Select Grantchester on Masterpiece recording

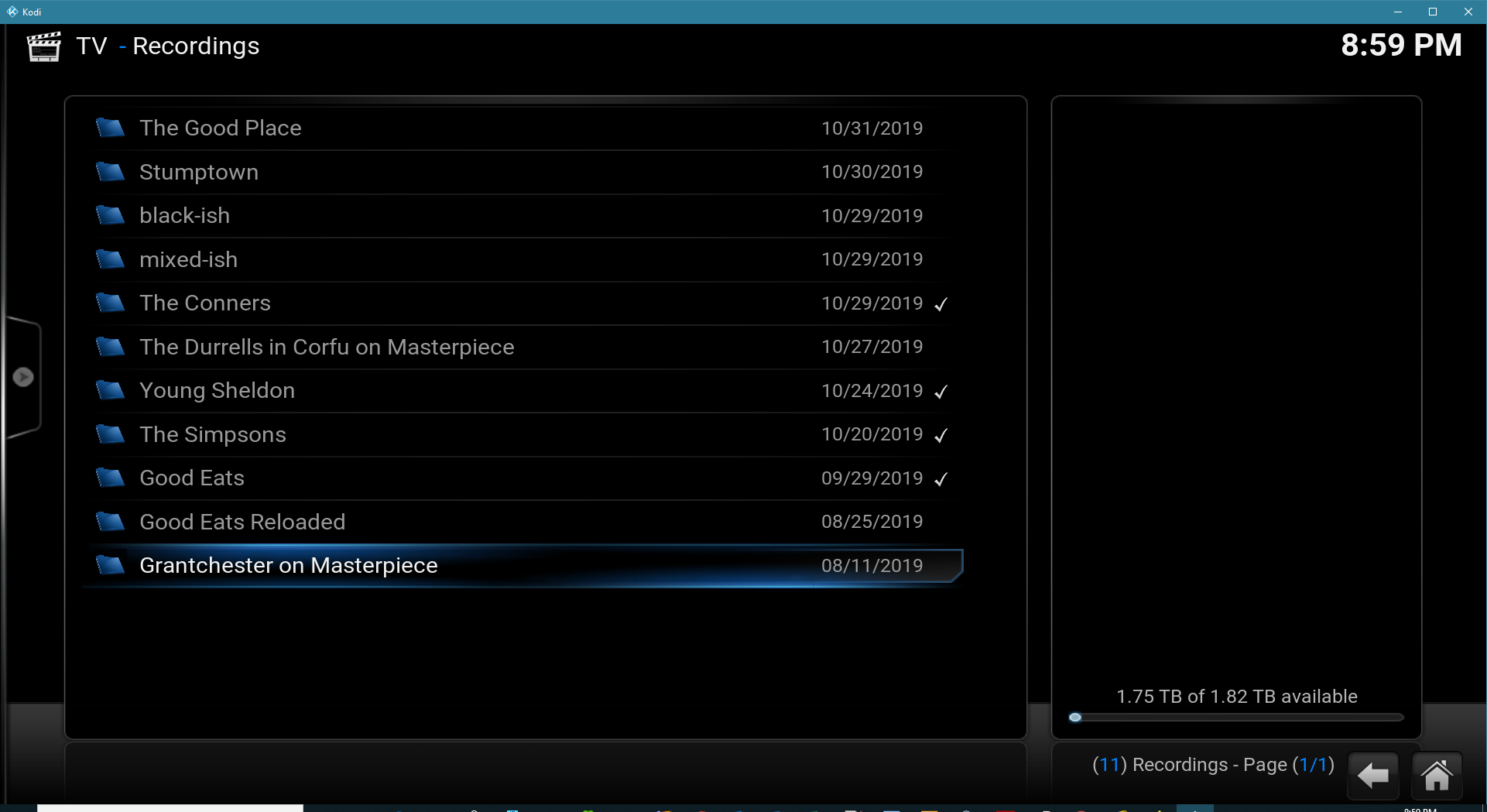tap(288, 566)
